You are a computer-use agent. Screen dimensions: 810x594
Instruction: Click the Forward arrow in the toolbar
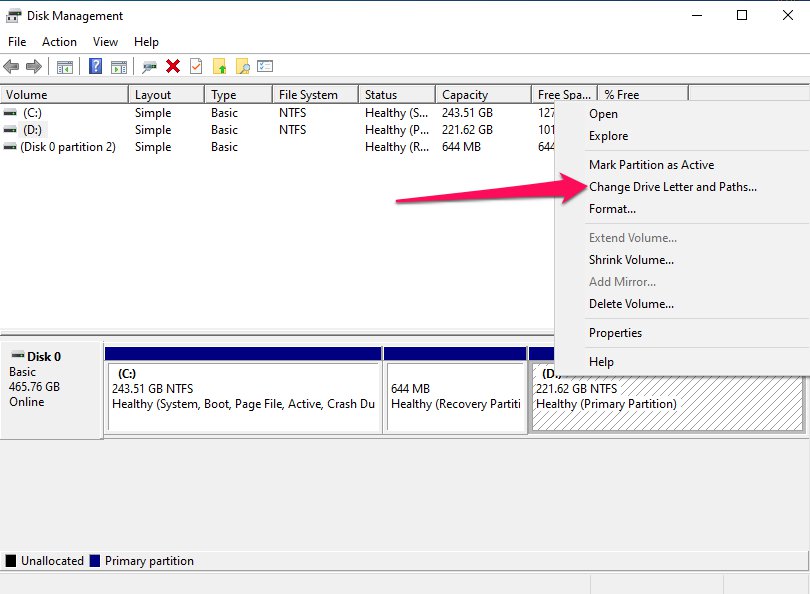click(34, 67)
